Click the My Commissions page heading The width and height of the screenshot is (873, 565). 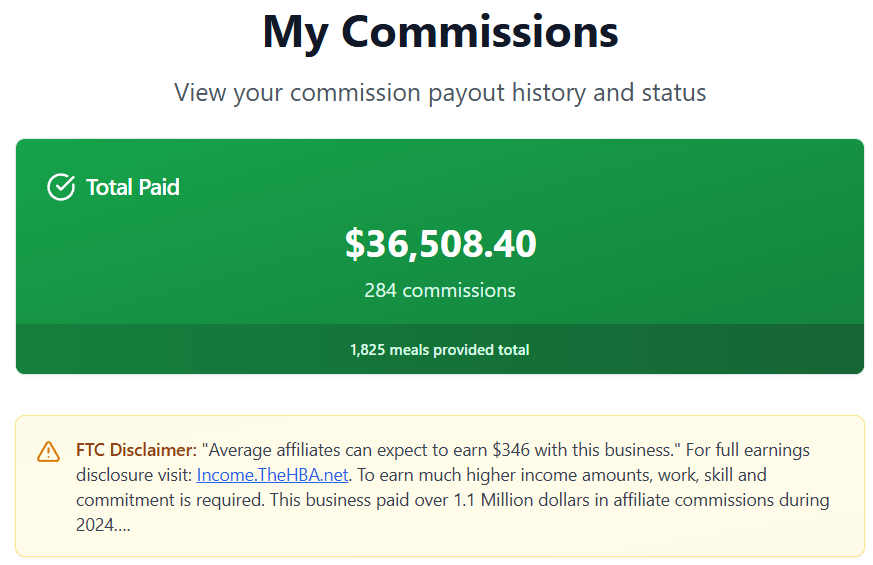tap(440, 32)
